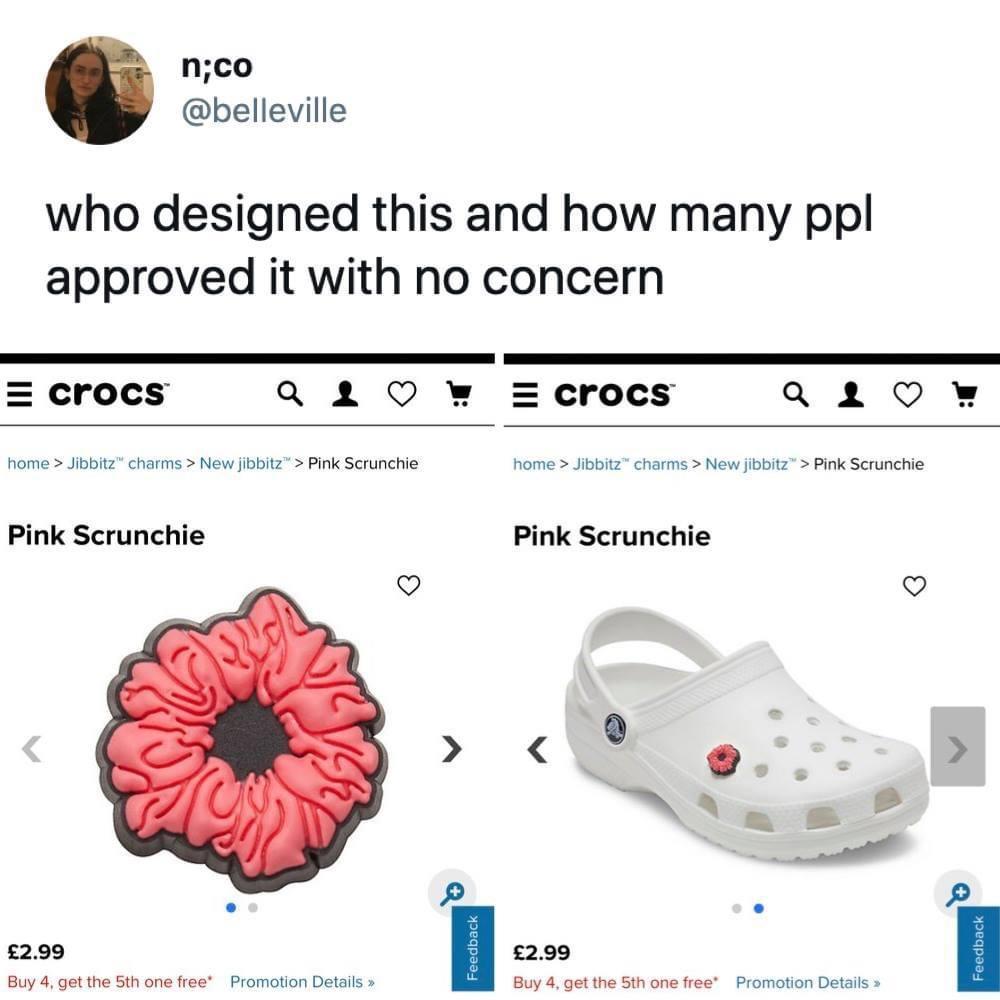The height and width of the screenshot is (1000, 1000).
Task: Click the wishlist heart icon in the left header
Action: pos(401,394)
